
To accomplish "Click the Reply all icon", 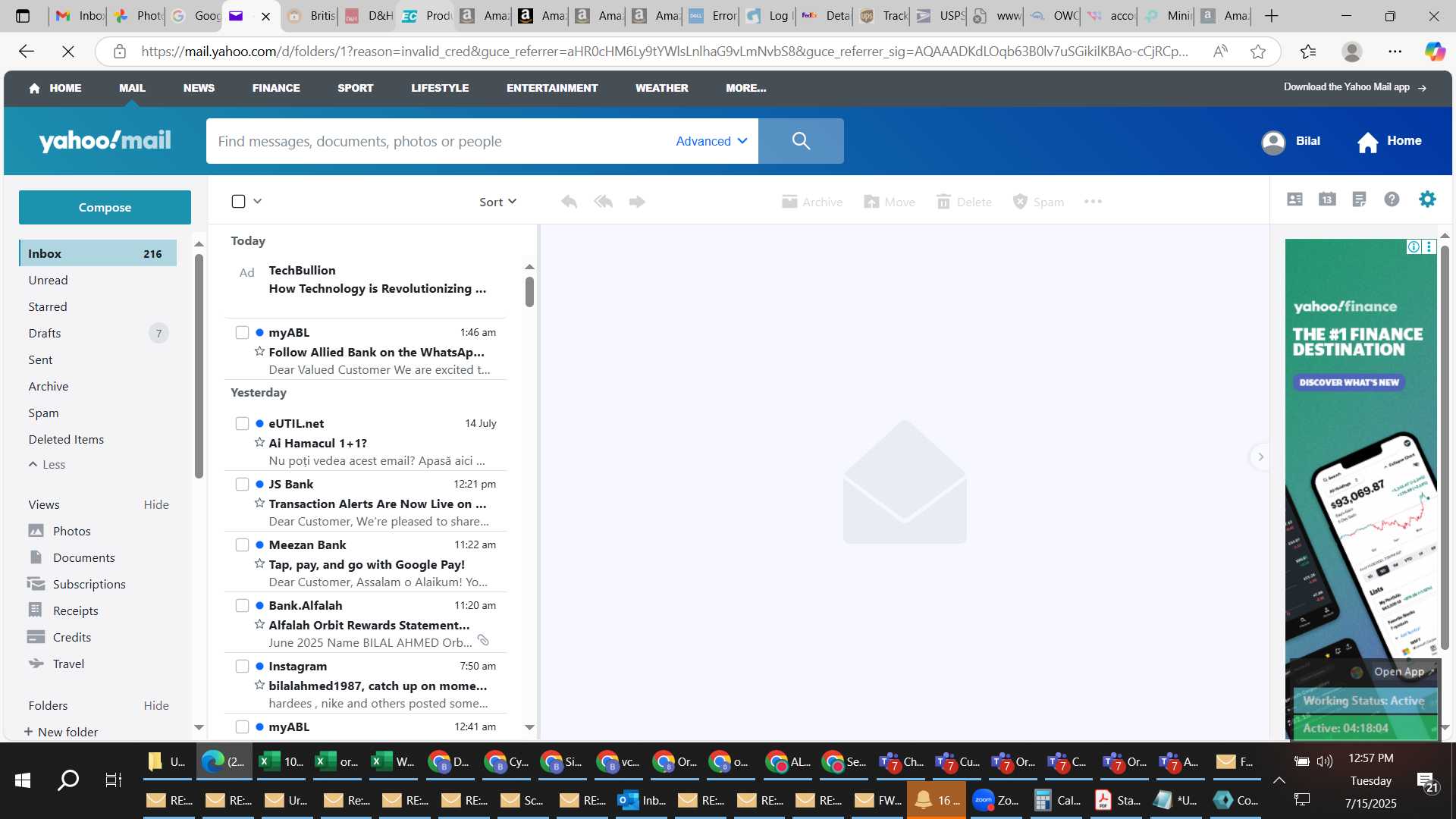I will coord(604,202).
